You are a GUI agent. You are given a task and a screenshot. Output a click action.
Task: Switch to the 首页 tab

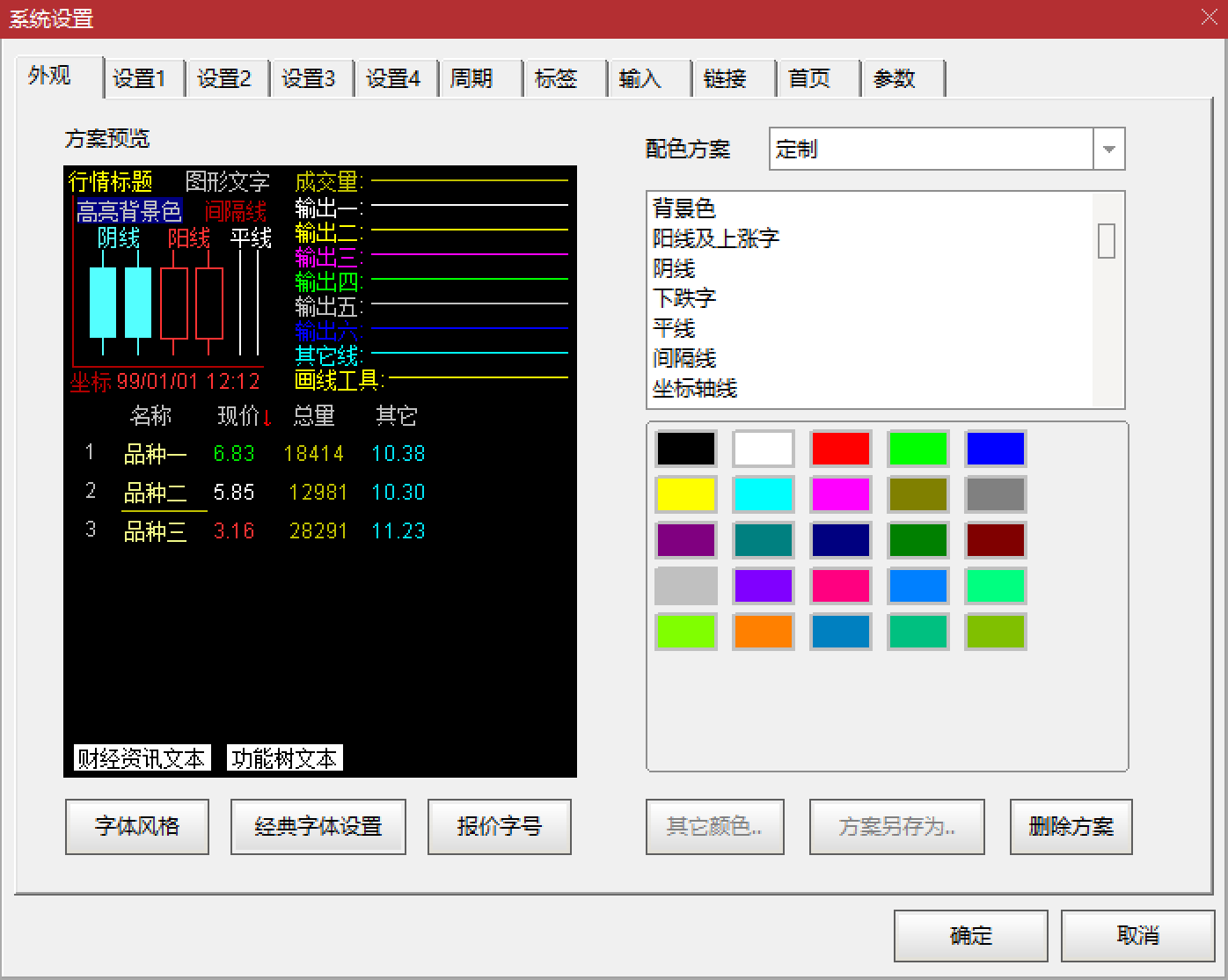[819, 78]
